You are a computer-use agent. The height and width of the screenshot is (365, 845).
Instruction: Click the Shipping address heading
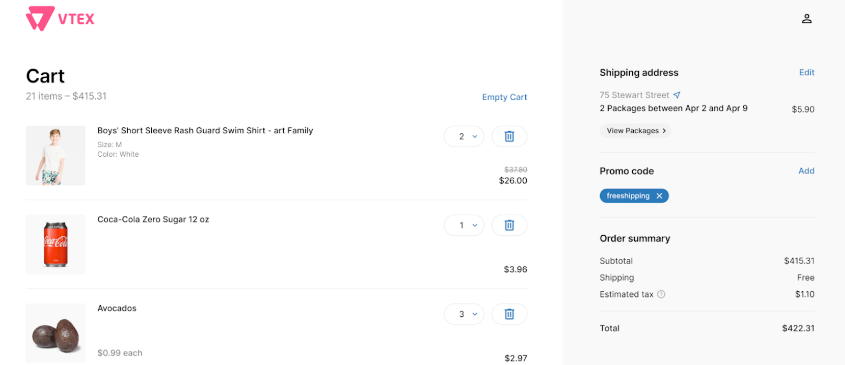[639, 72]
